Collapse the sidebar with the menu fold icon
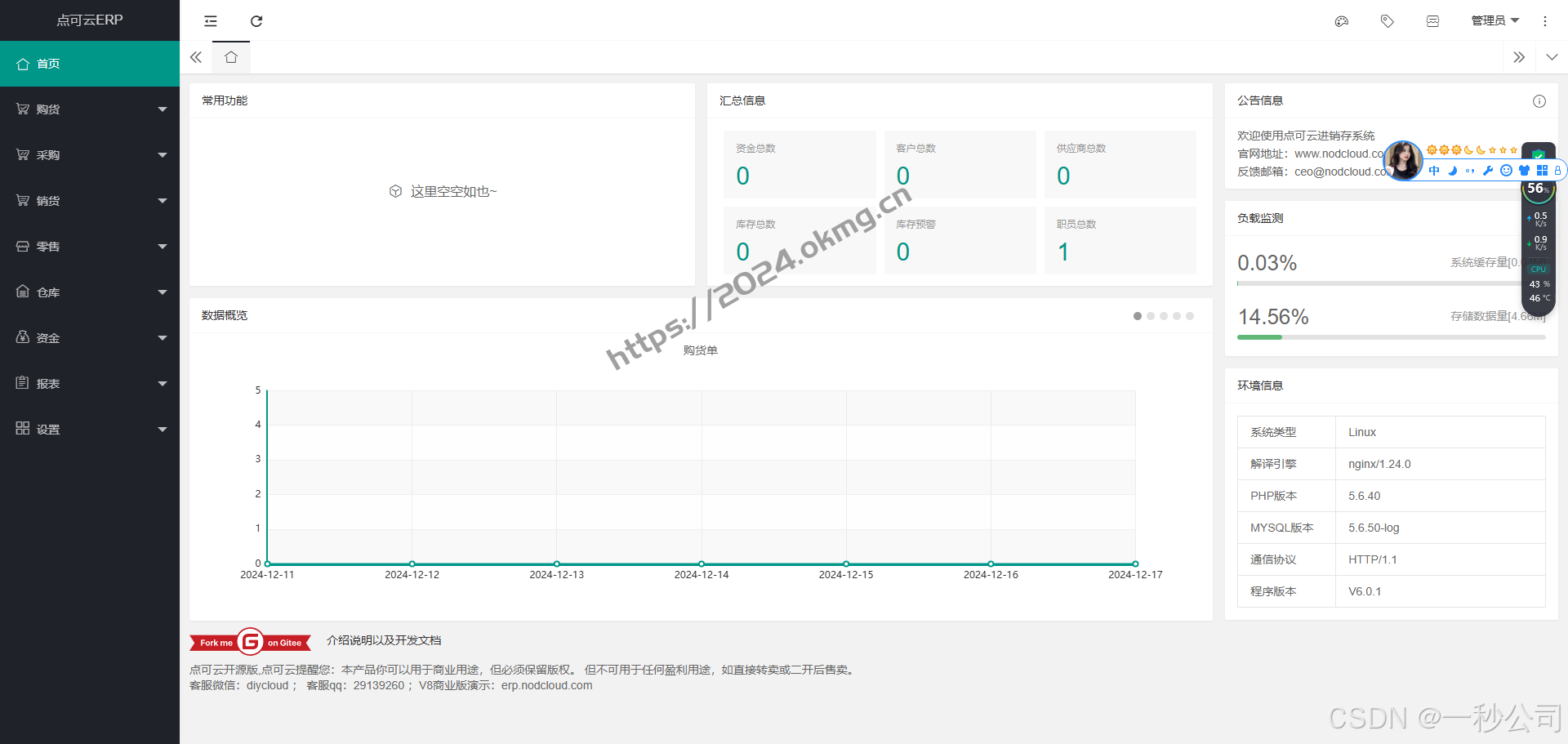1568x744 pixels. (210, 21)
